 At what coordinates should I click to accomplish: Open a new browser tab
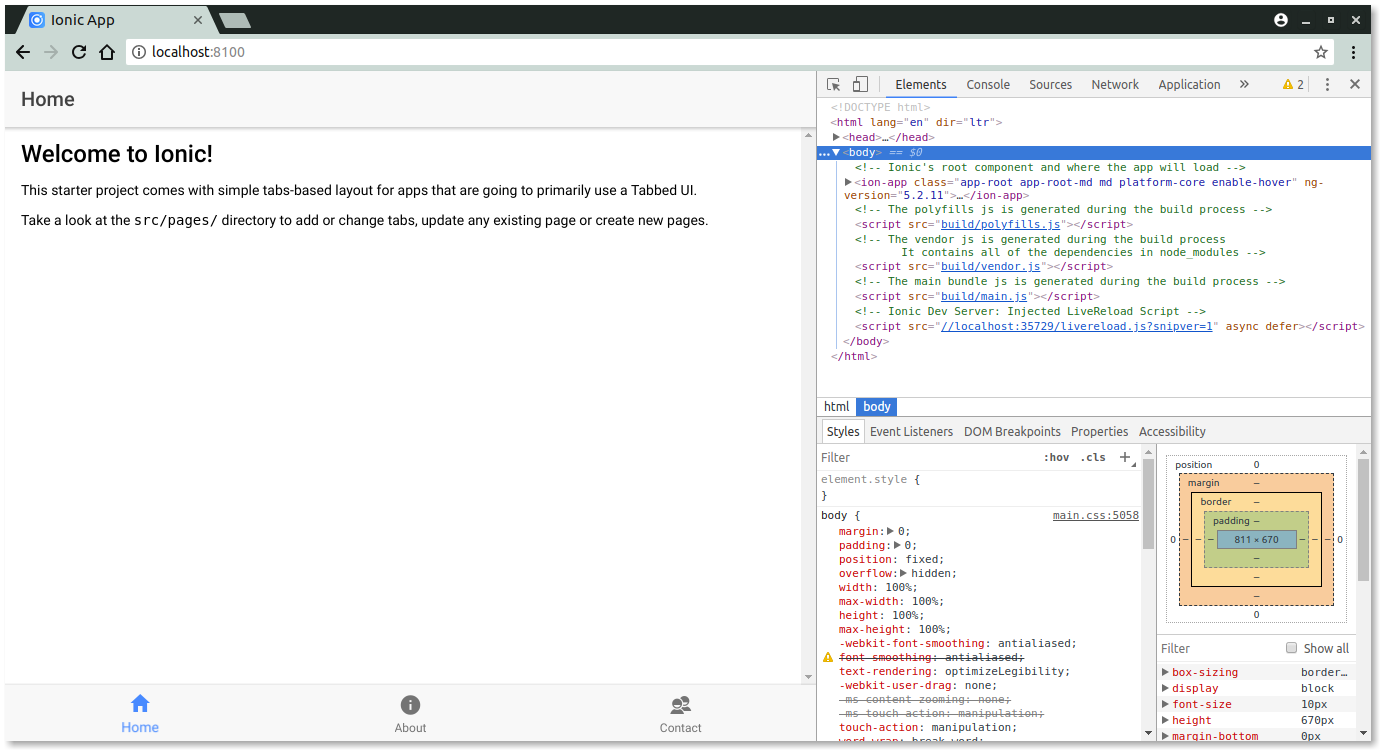pos(235,20)
